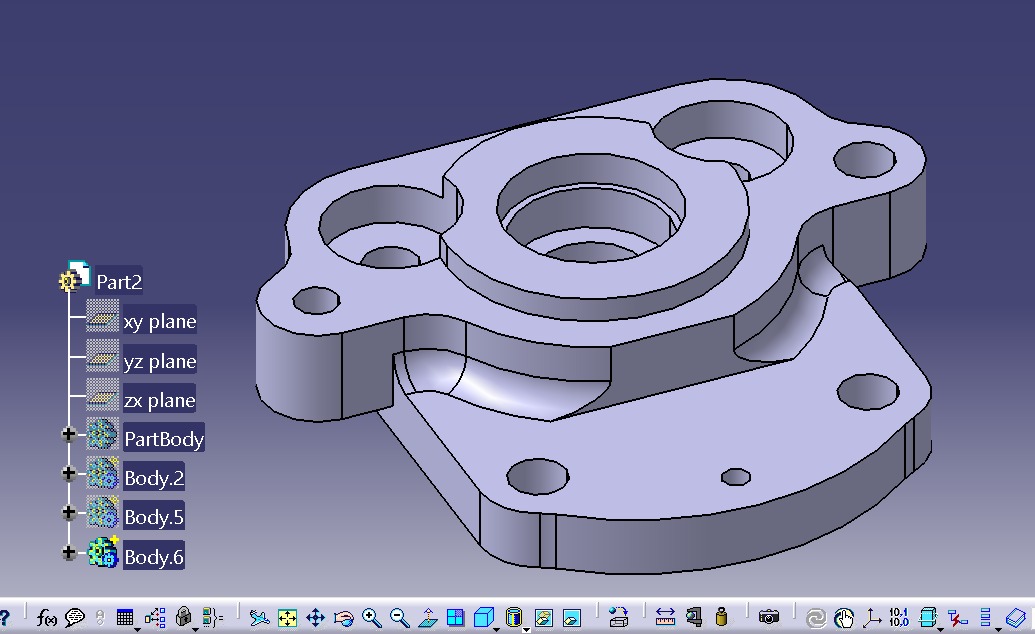Click the Body.5 label in tree
This screenshot has height=634, width=1035.
[x=153, y=517]
